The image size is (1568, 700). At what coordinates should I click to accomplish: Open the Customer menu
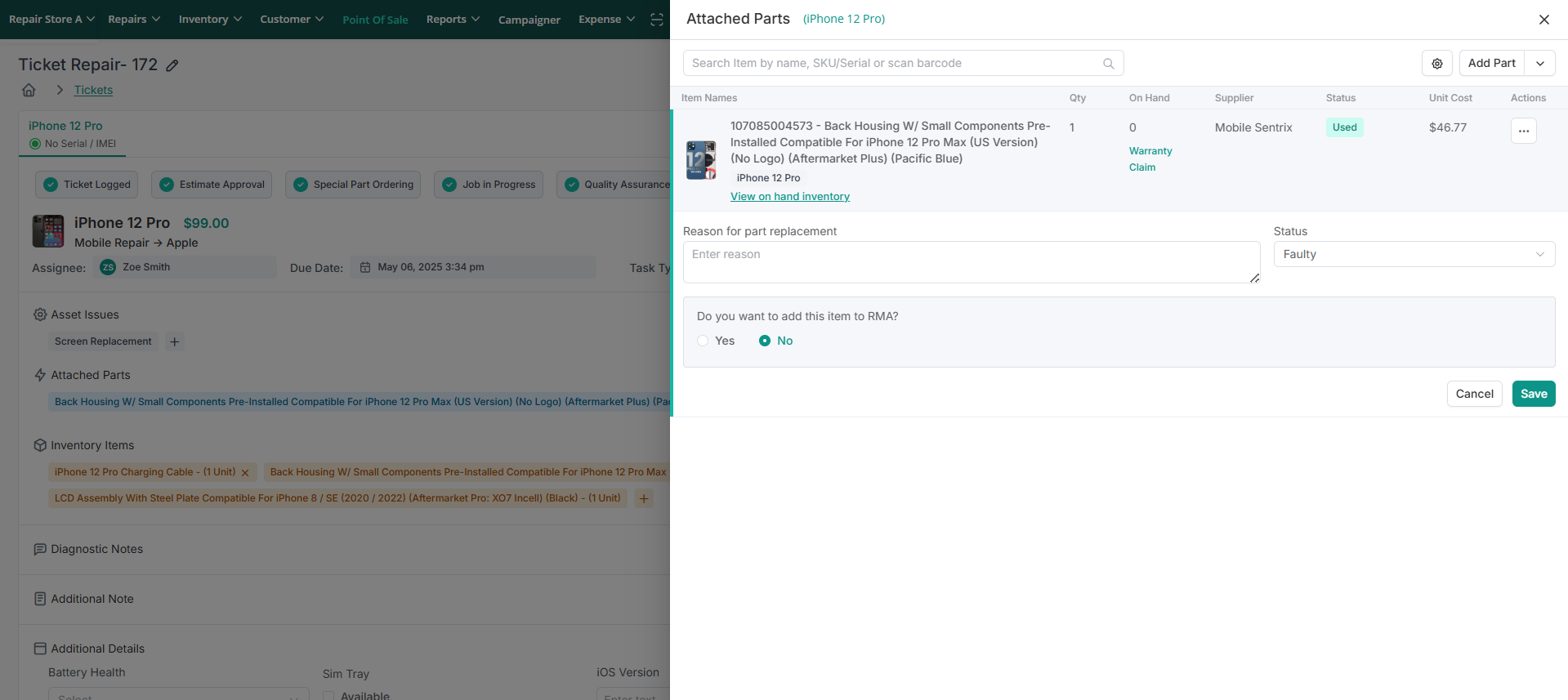click(292, 19)
